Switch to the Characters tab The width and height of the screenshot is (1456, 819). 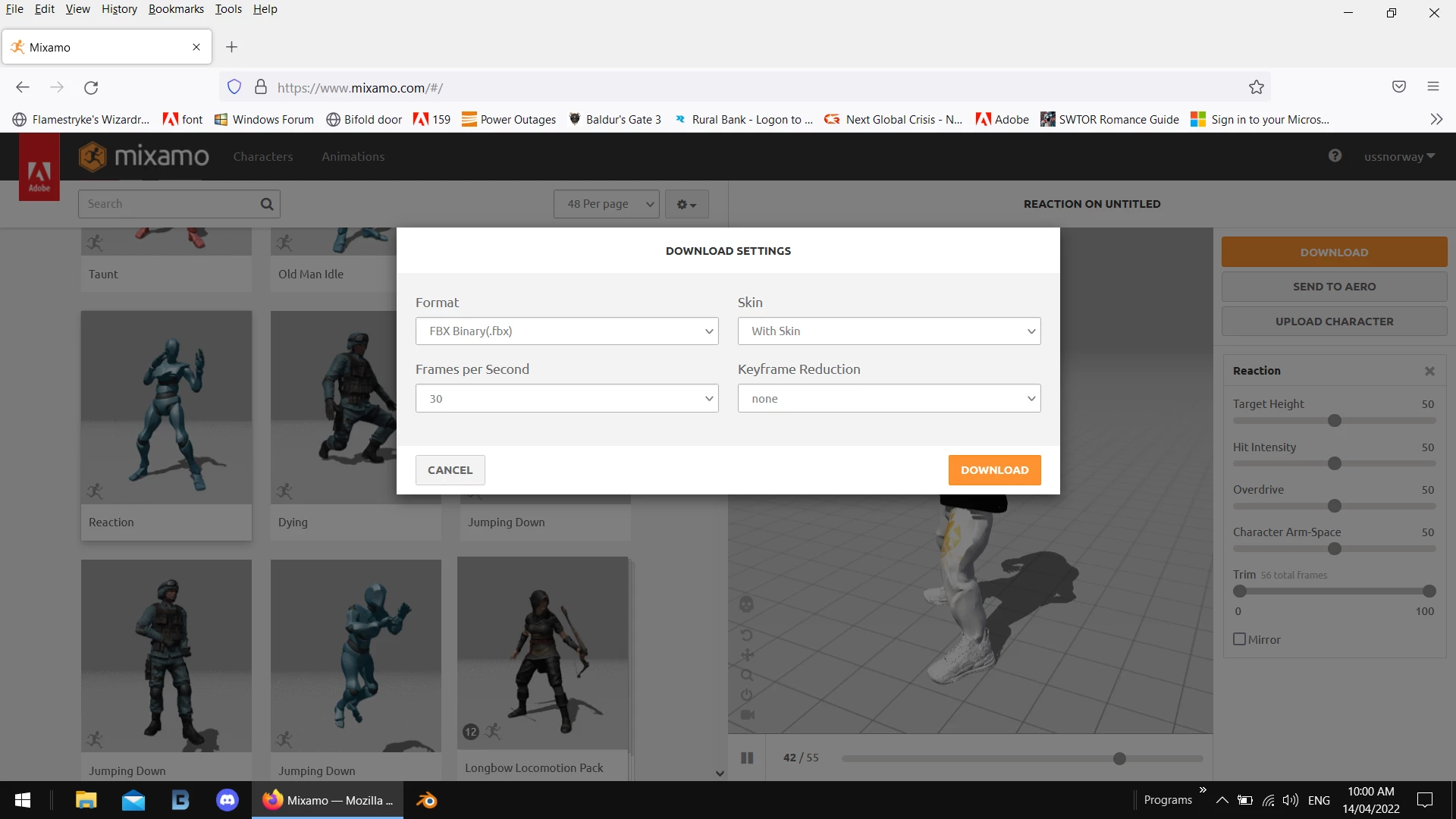pyautogui.click(x=262, y=156)
